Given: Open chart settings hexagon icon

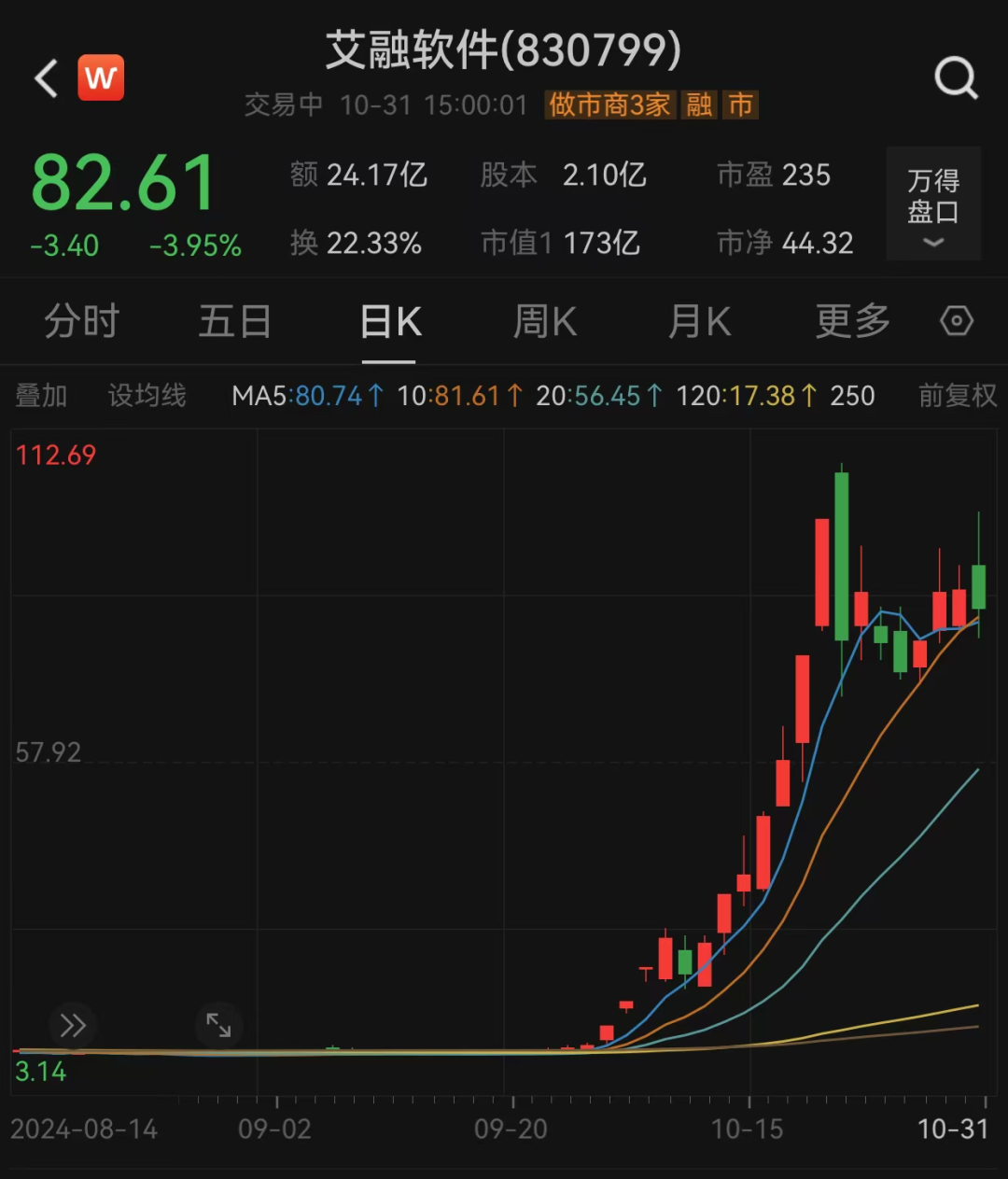Looking at the screenshot, I should pos(956,321).
